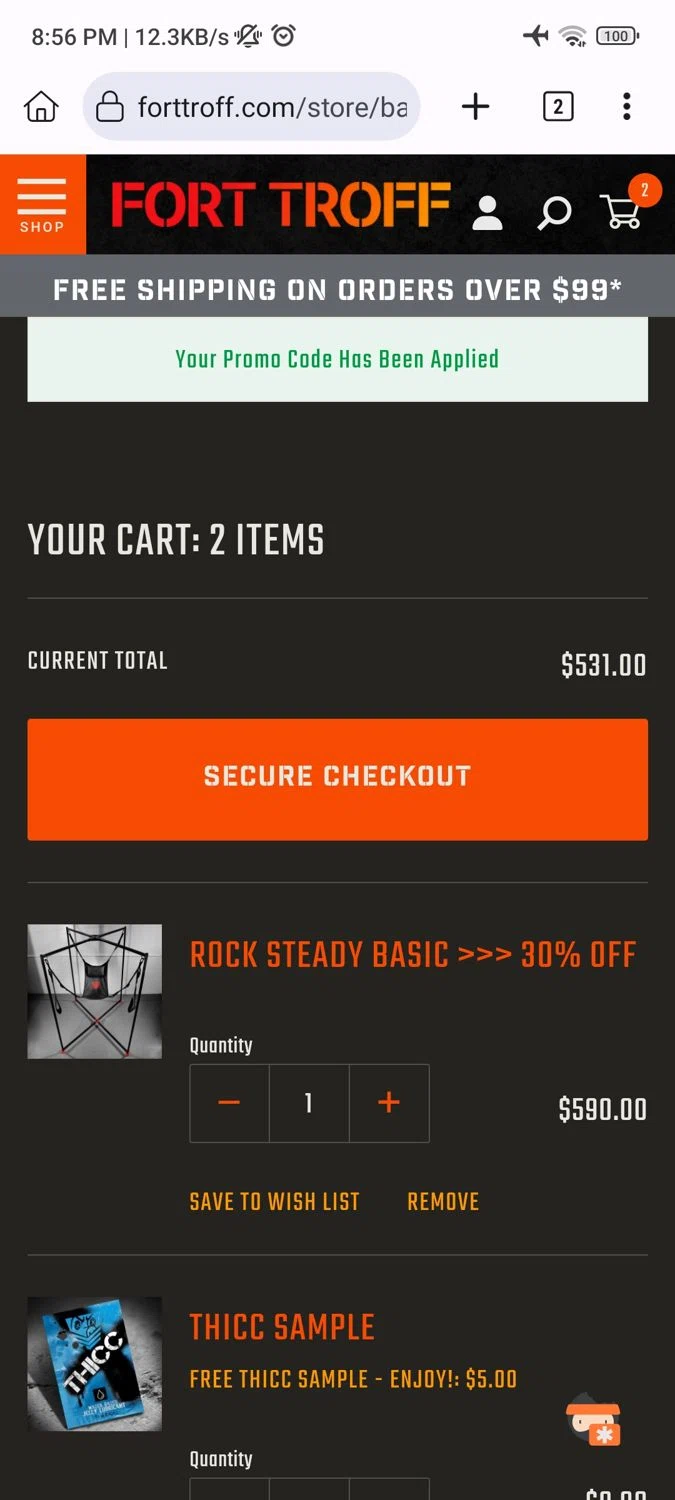Open the floating chat support widget
Image resolution: width=675 pixels, height=1500 pixels.
coord(593,1419)
